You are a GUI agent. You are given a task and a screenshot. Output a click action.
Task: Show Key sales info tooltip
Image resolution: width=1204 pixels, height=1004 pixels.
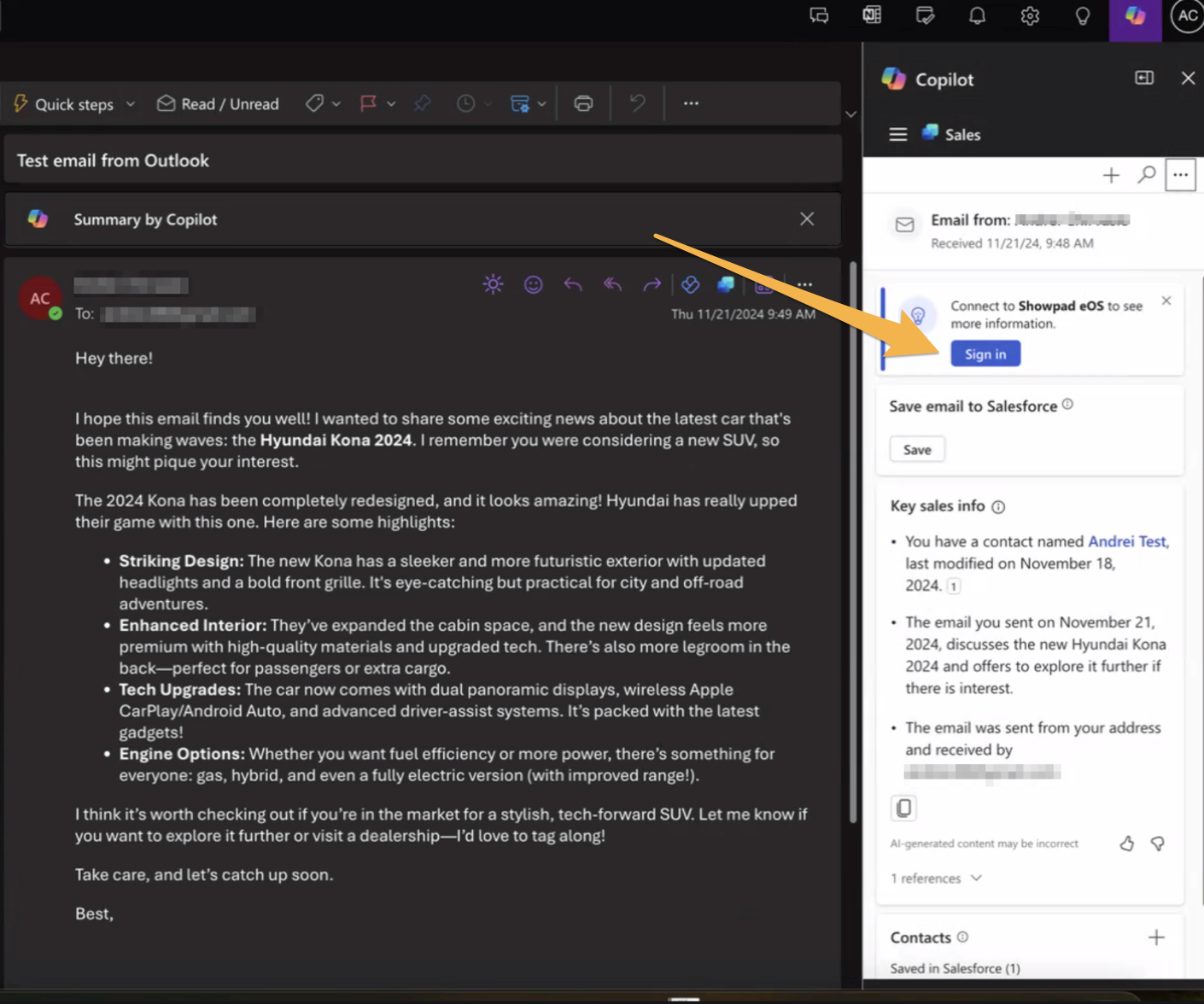click(998, 507)
